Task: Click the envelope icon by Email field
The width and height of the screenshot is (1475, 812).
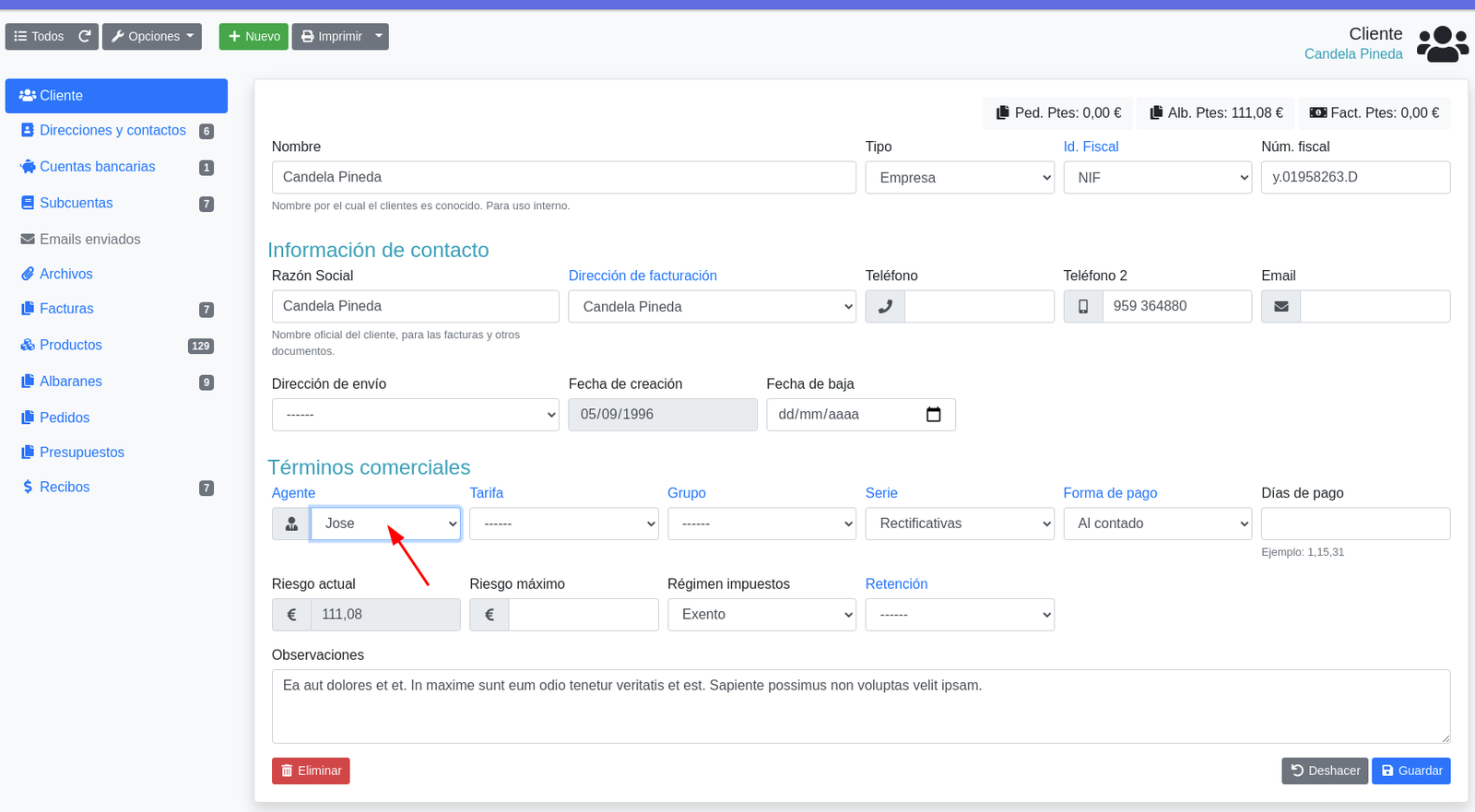Action: (1281, 306)
